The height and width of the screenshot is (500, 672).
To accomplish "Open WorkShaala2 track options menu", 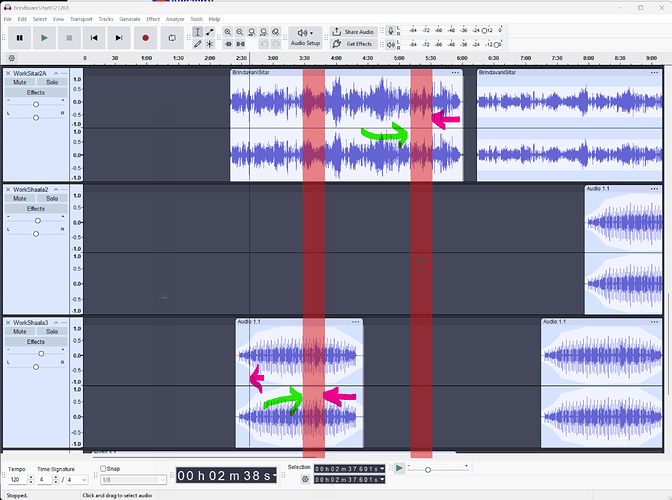I will coord(64,189).
